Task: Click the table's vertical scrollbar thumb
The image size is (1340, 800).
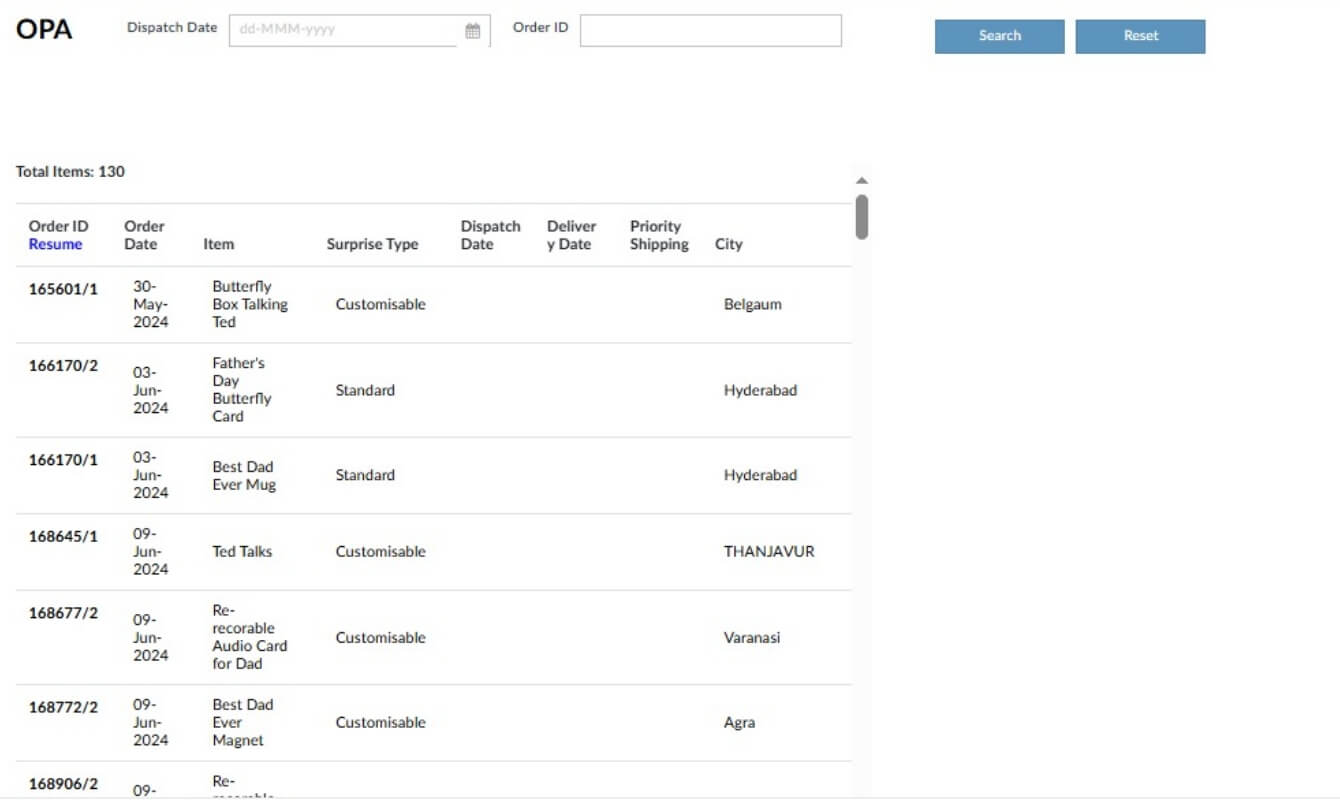Action: (x=862, y=217)
